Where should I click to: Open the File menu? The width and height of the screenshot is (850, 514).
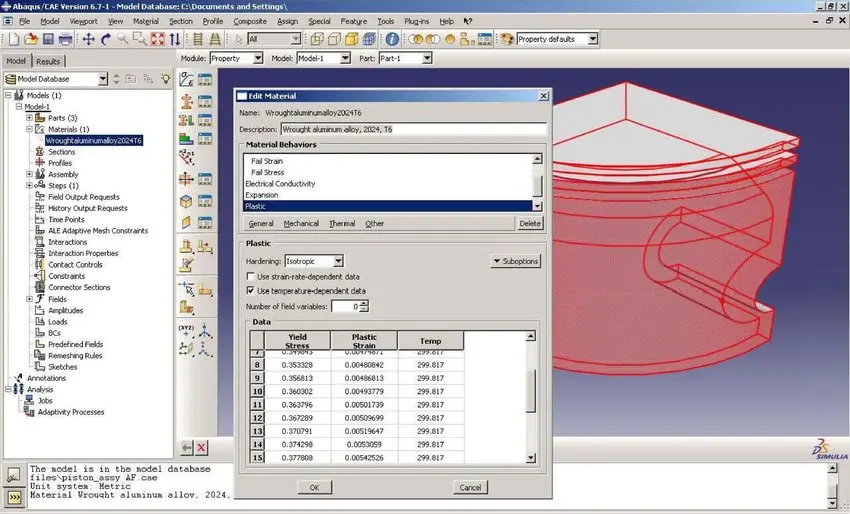[25, 21]
